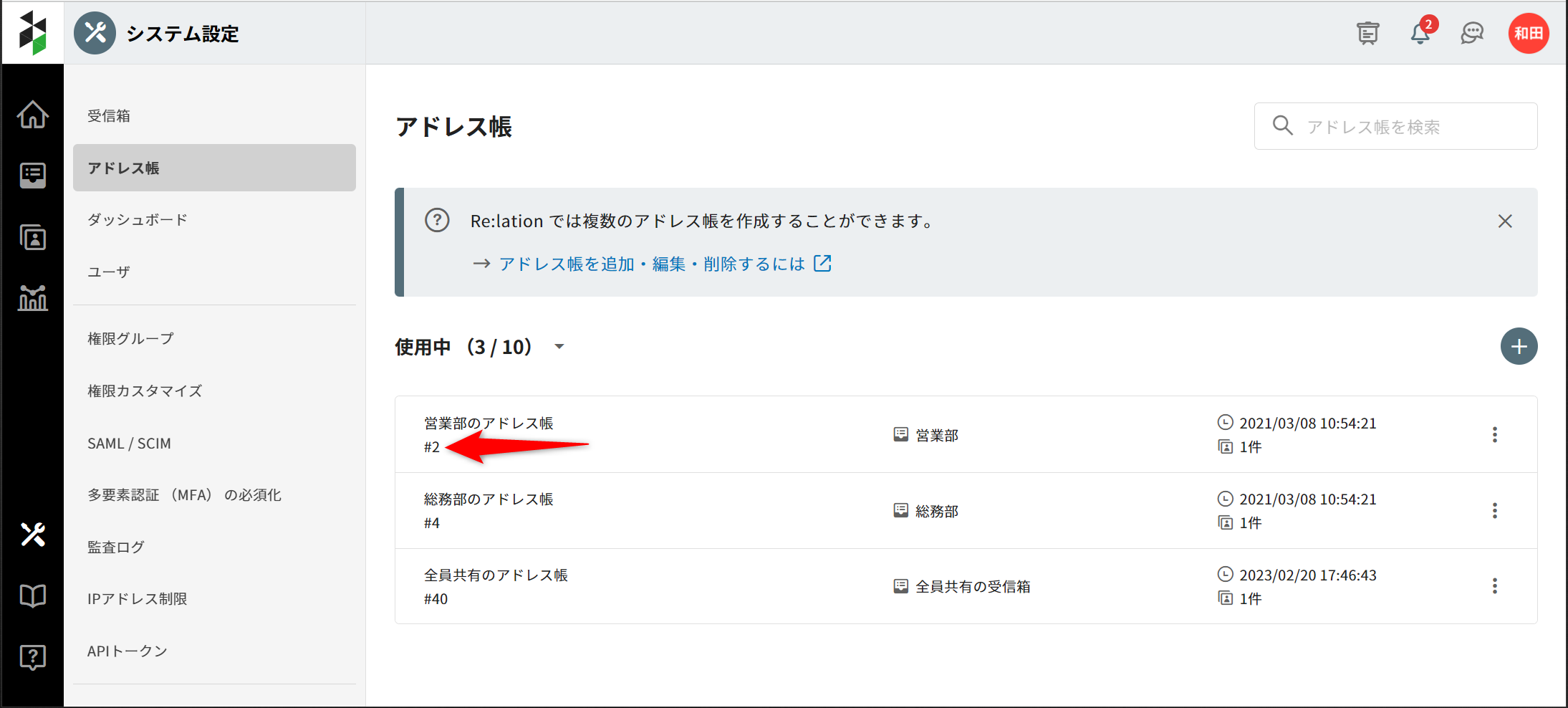Open the chat bubble icon in header
Viewport: 1568px width, 708px height.
point(1472,34)
